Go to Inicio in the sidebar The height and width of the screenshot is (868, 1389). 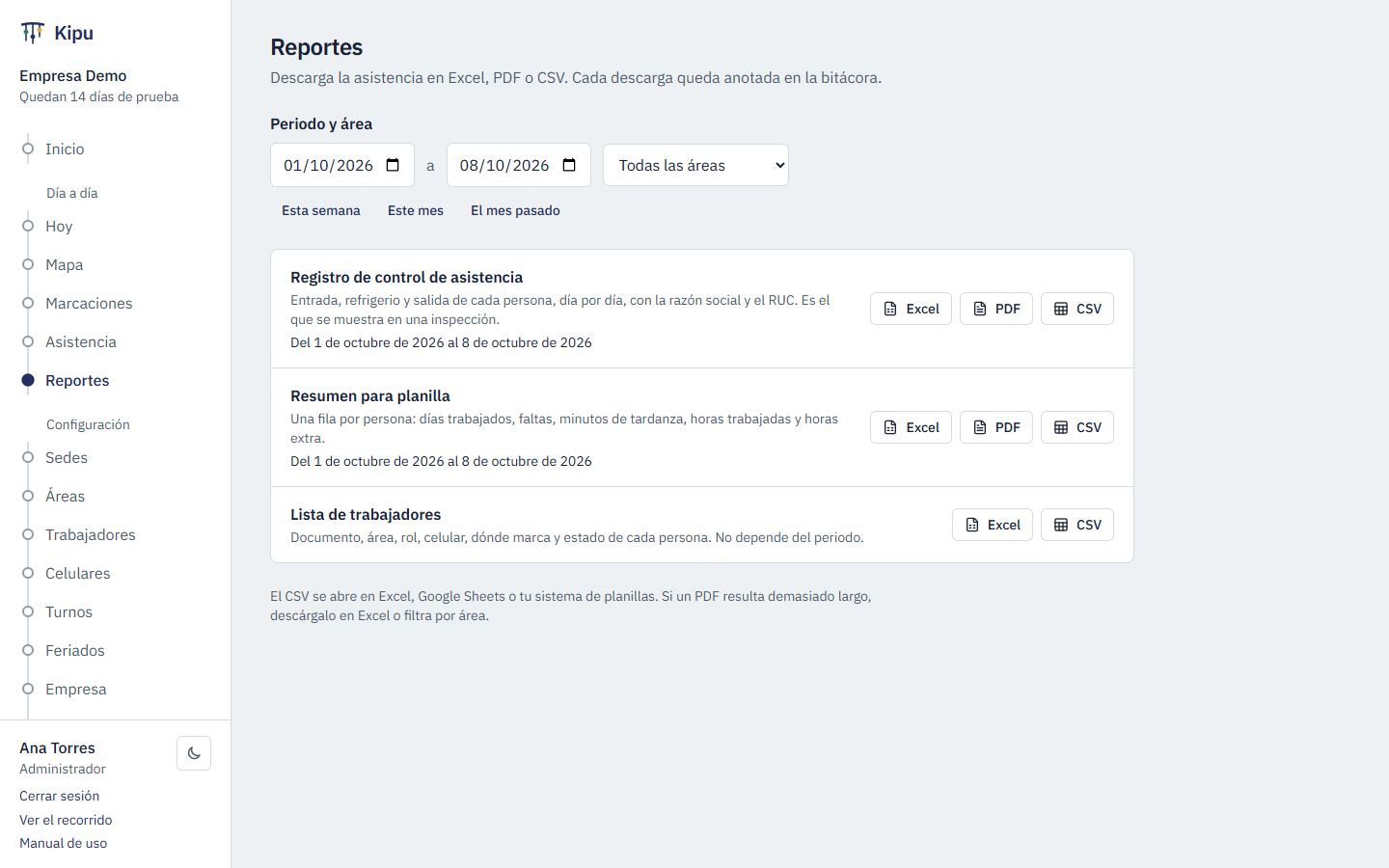click(x=65, y=149)
